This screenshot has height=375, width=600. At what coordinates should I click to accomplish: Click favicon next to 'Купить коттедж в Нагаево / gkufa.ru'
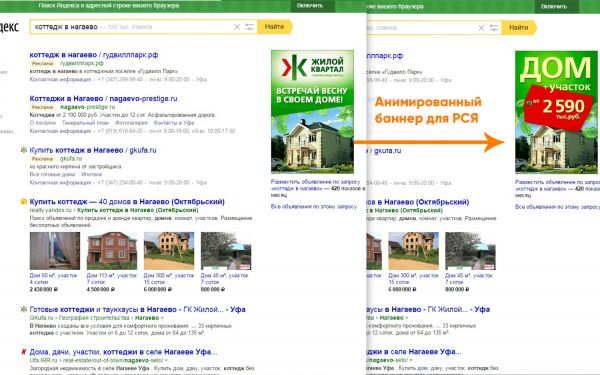click(x=24, y=150)
